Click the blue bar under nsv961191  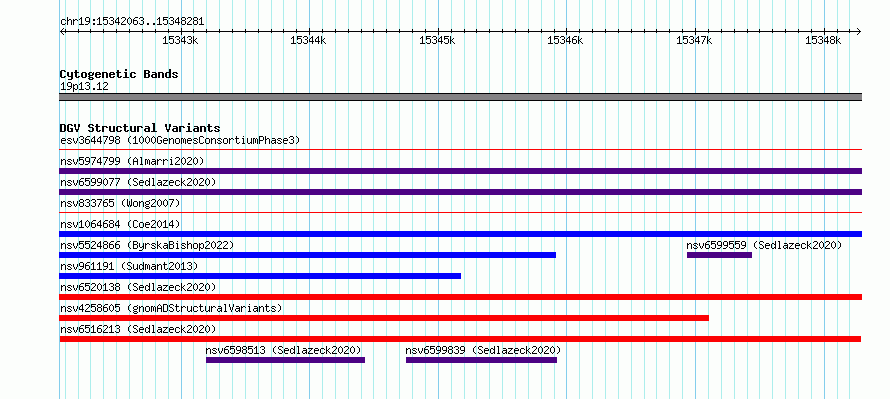[x=260, y=276]
